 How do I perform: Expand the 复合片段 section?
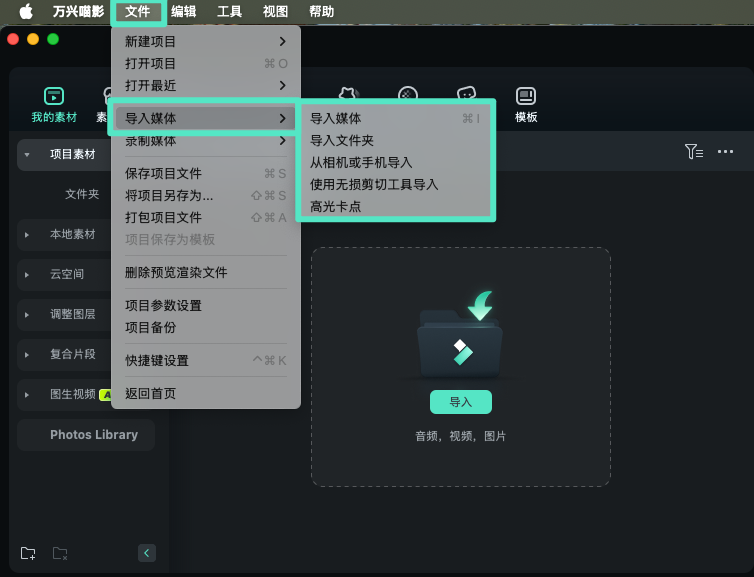click(27, 355)
